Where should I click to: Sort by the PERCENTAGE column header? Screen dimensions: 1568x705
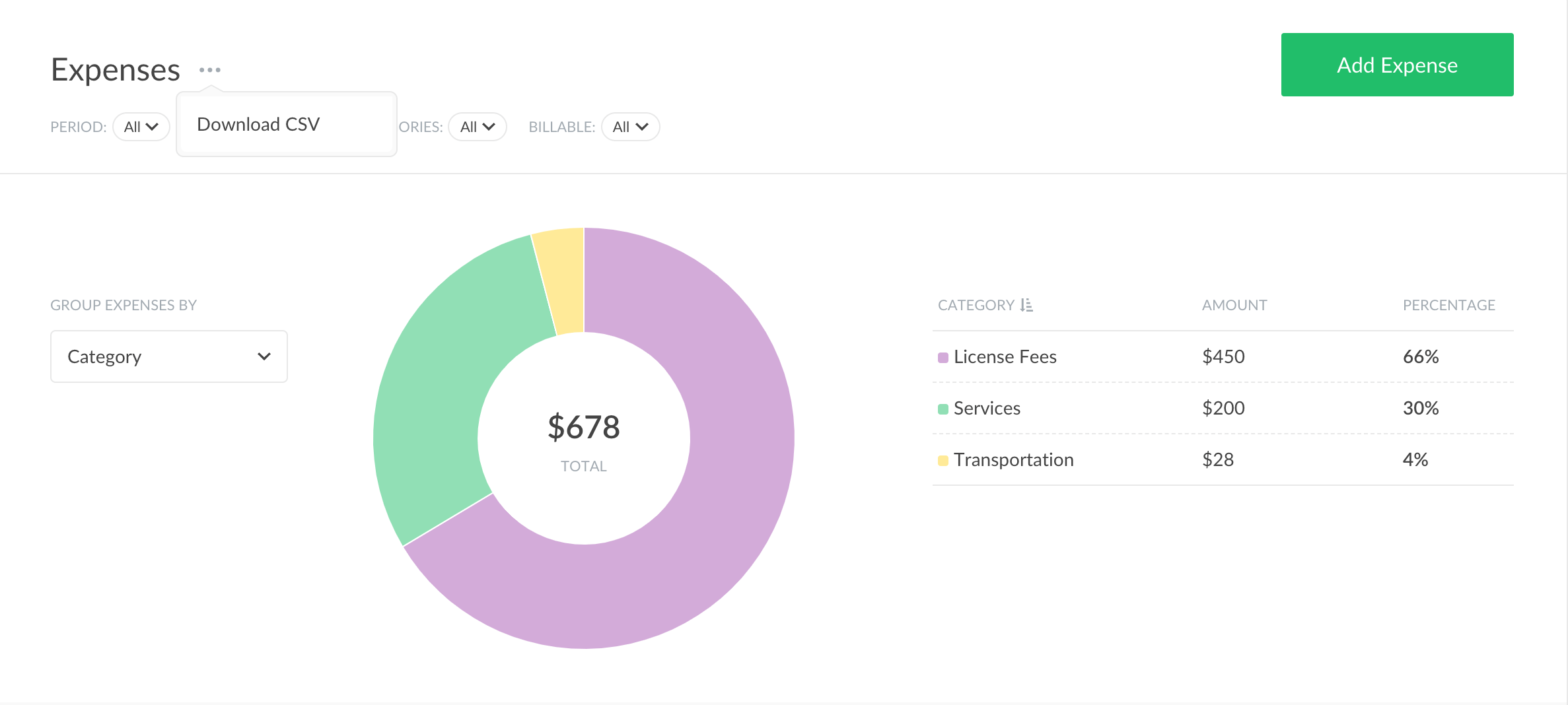point(1448,305)
